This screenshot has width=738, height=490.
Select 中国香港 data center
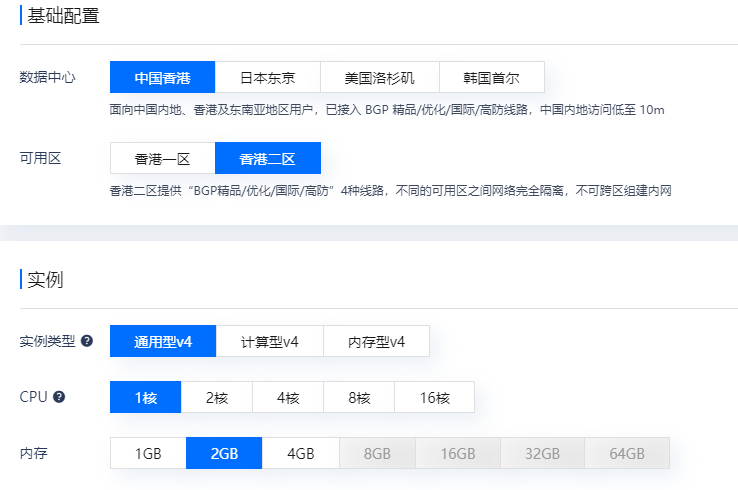[162, 77]
